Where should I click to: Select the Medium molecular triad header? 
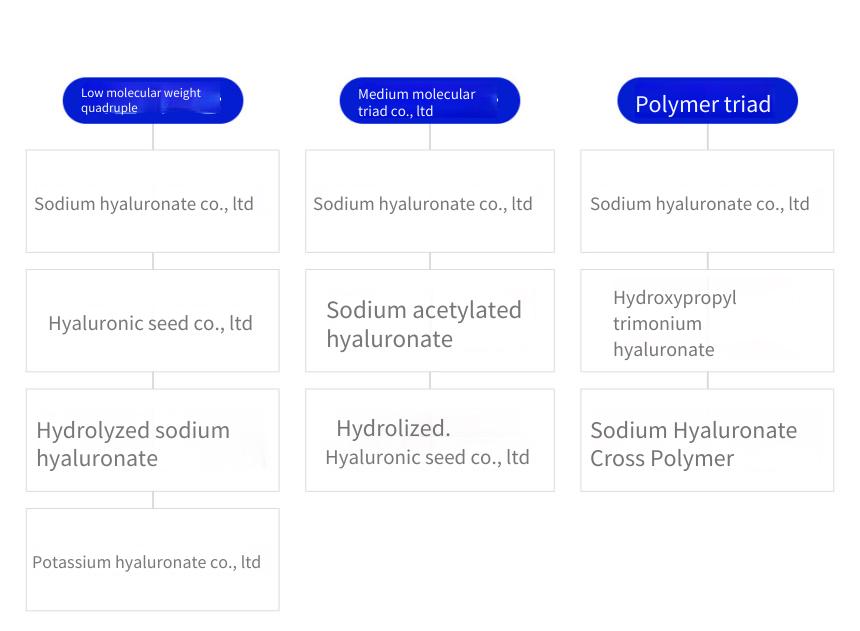(x=430, y=100)
